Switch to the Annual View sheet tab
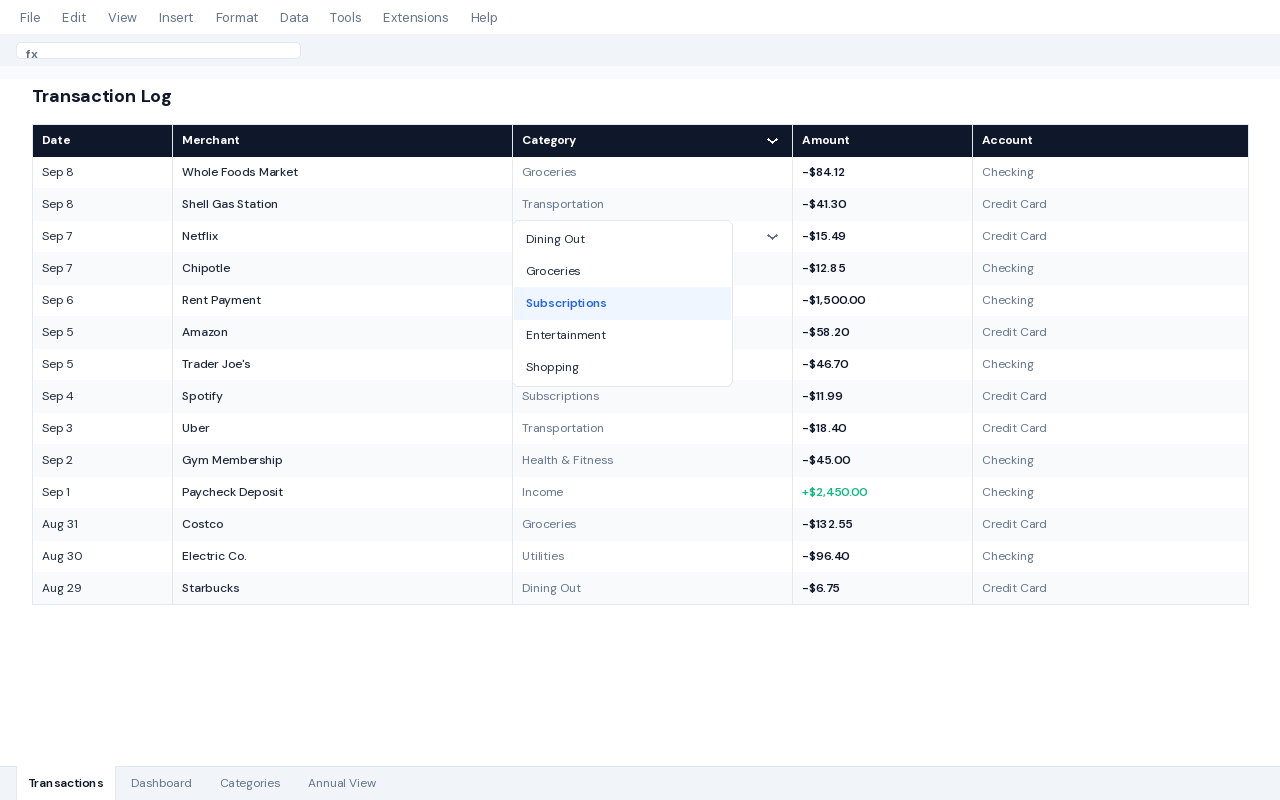This screenshot has width=1280, height=800. [342, 783]
